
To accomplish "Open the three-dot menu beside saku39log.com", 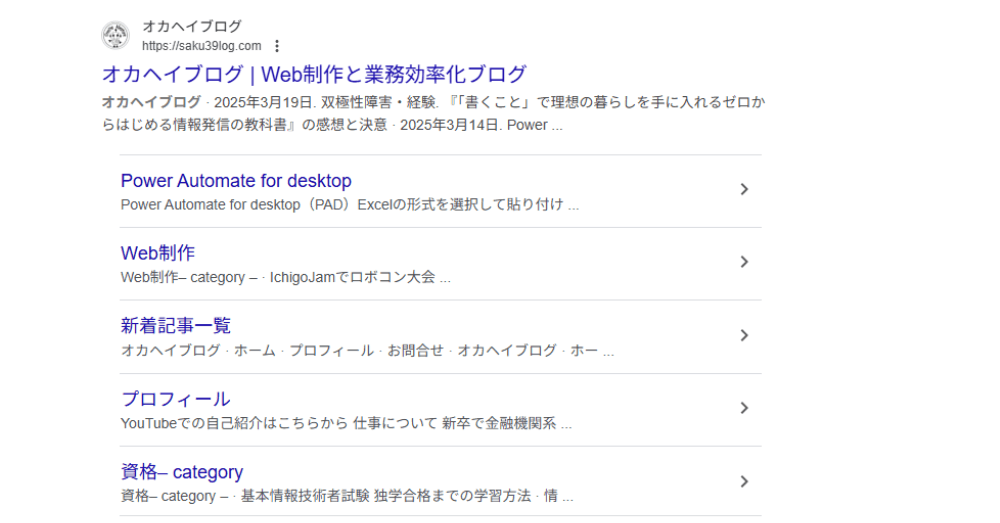I will pos(277,46).
